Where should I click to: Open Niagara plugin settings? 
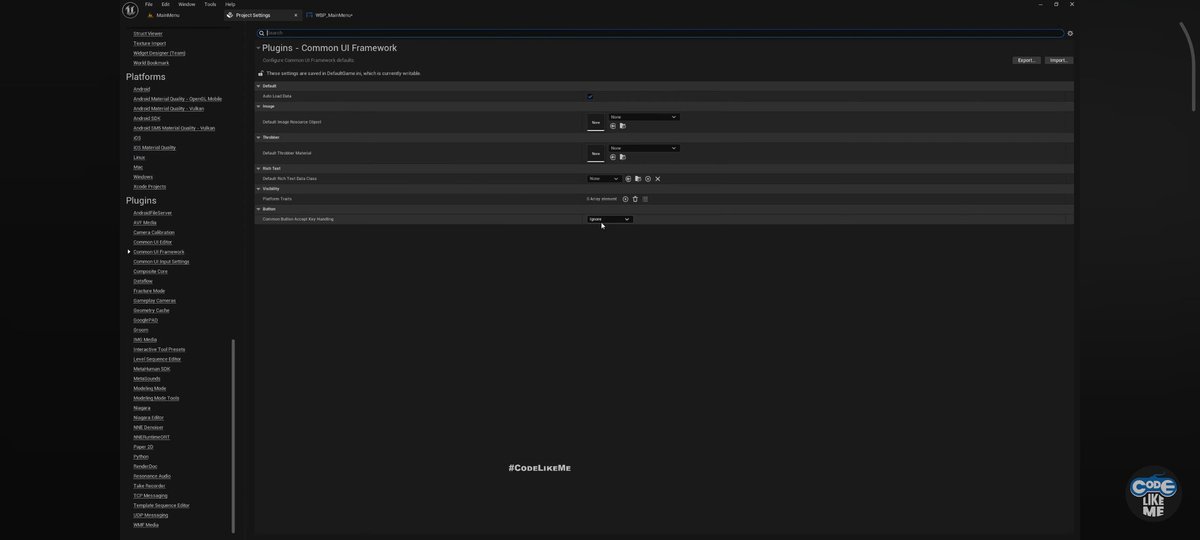pyautogui.click(x=142, y=408)
